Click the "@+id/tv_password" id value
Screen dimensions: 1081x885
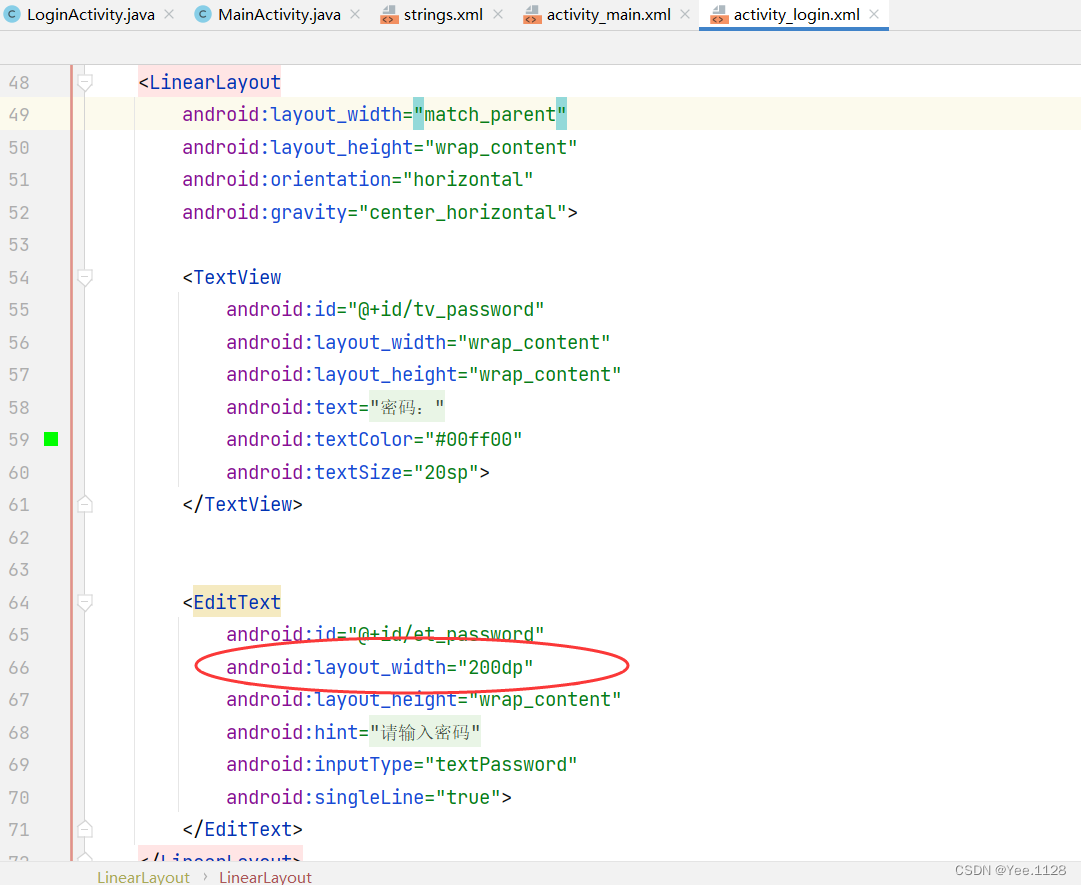coord(446,309)
